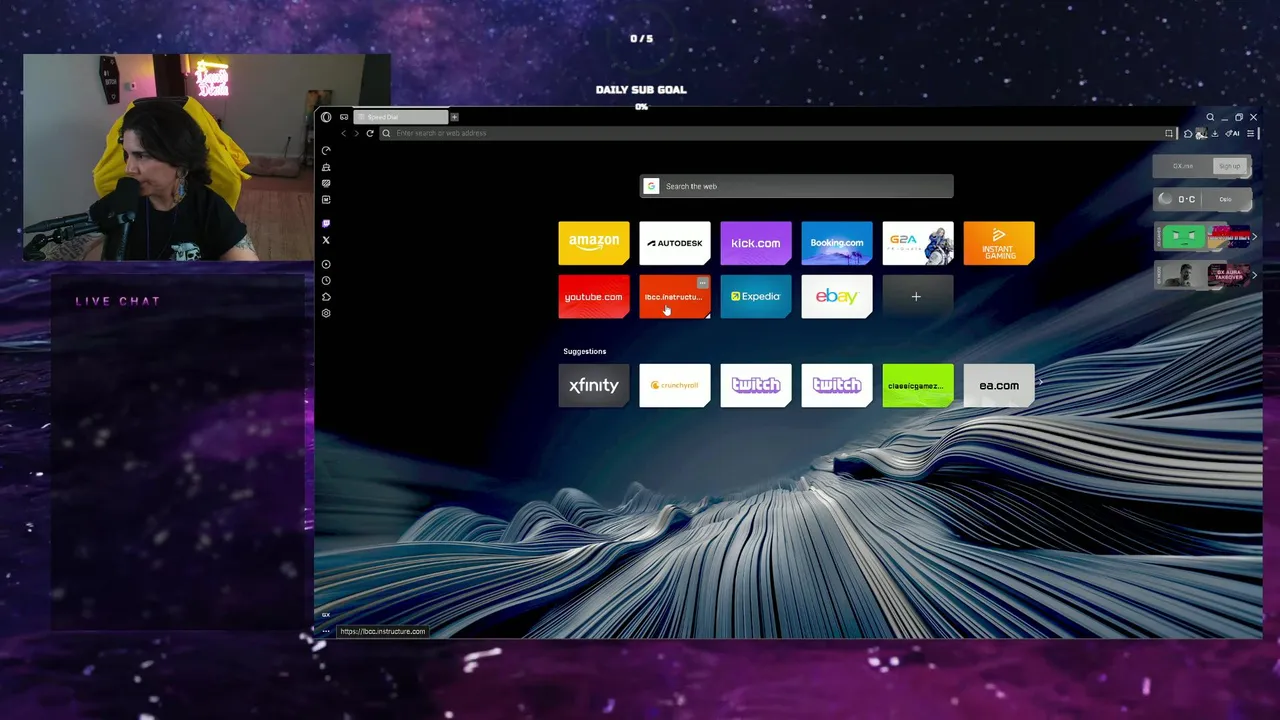Image resolution: width=1280 pixels, height=720 pixels.
Task: Open the youtube.com speed dial tile
Action: point(594,297)
